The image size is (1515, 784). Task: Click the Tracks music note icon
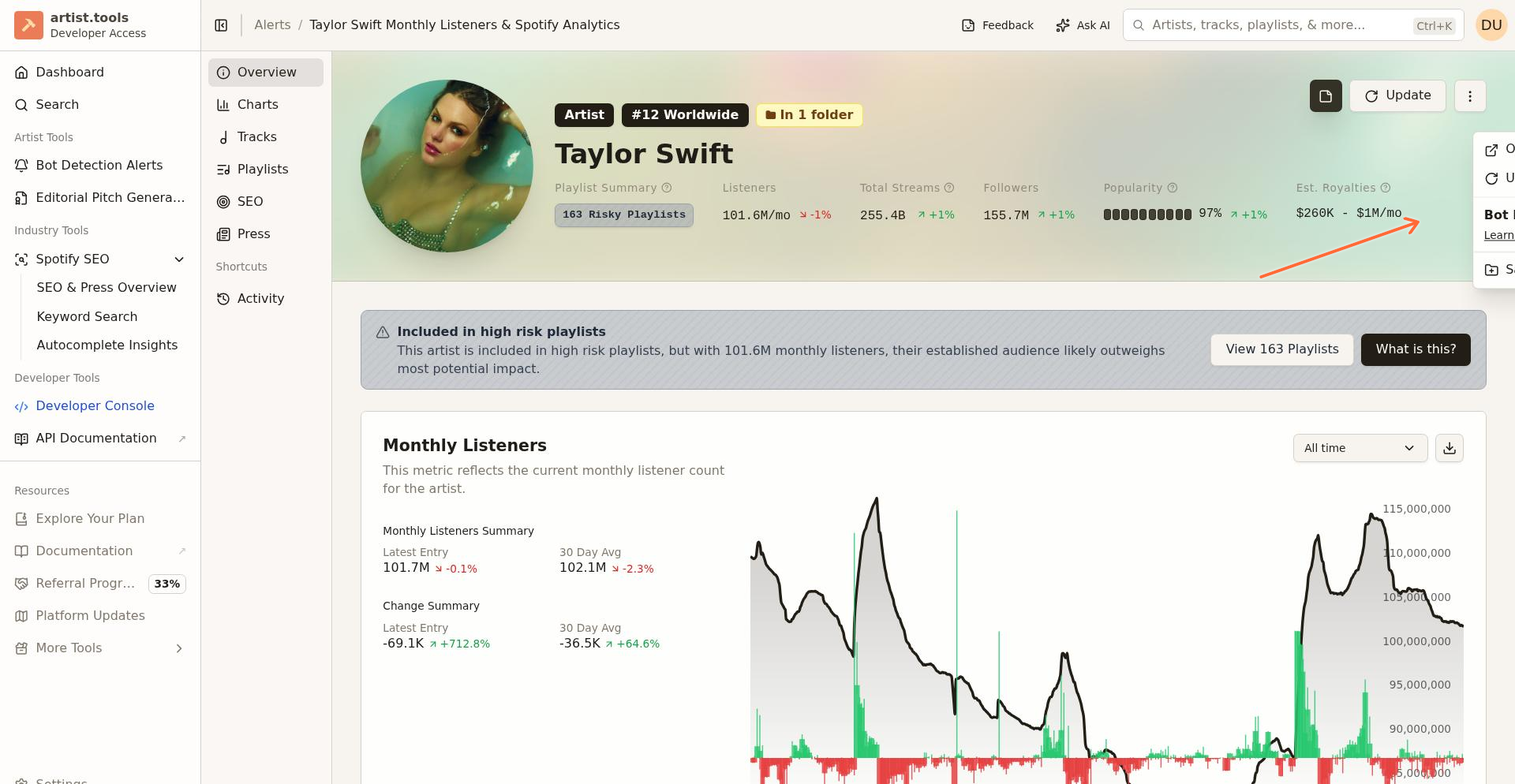223,137
